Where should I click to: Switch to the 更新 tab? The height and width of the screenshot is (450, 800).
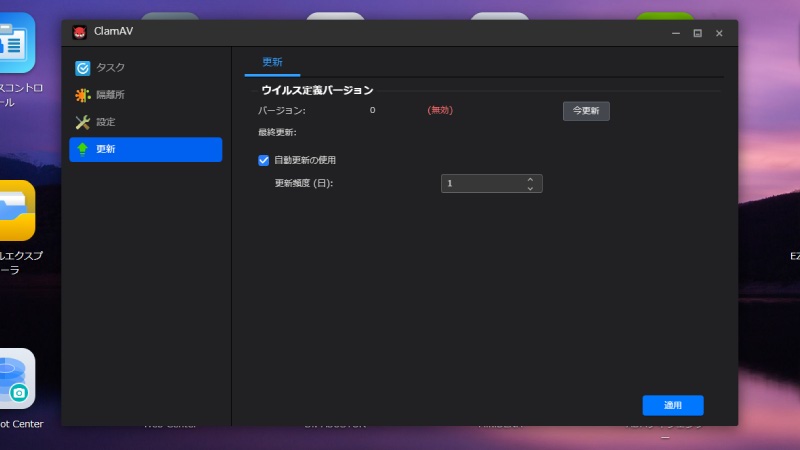[272, 62]
